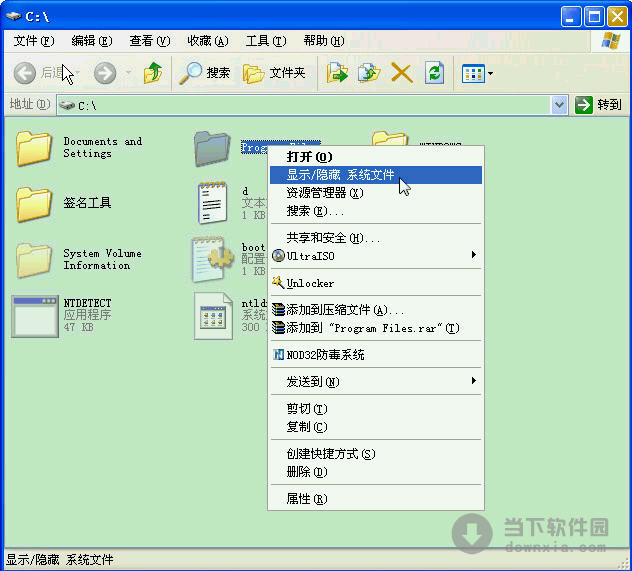Select the Documents and Settings folder
632x571 pixels.
pos(35,149)
